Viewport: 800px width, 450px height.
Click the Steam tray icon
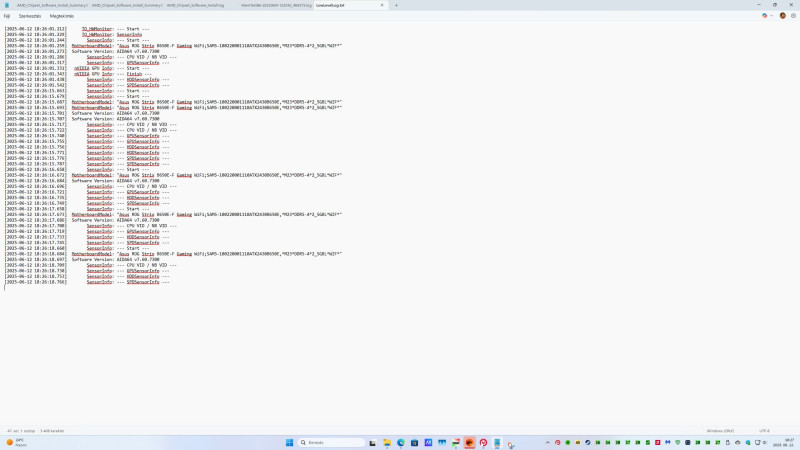pyautogui.click(x=588, y=442)
